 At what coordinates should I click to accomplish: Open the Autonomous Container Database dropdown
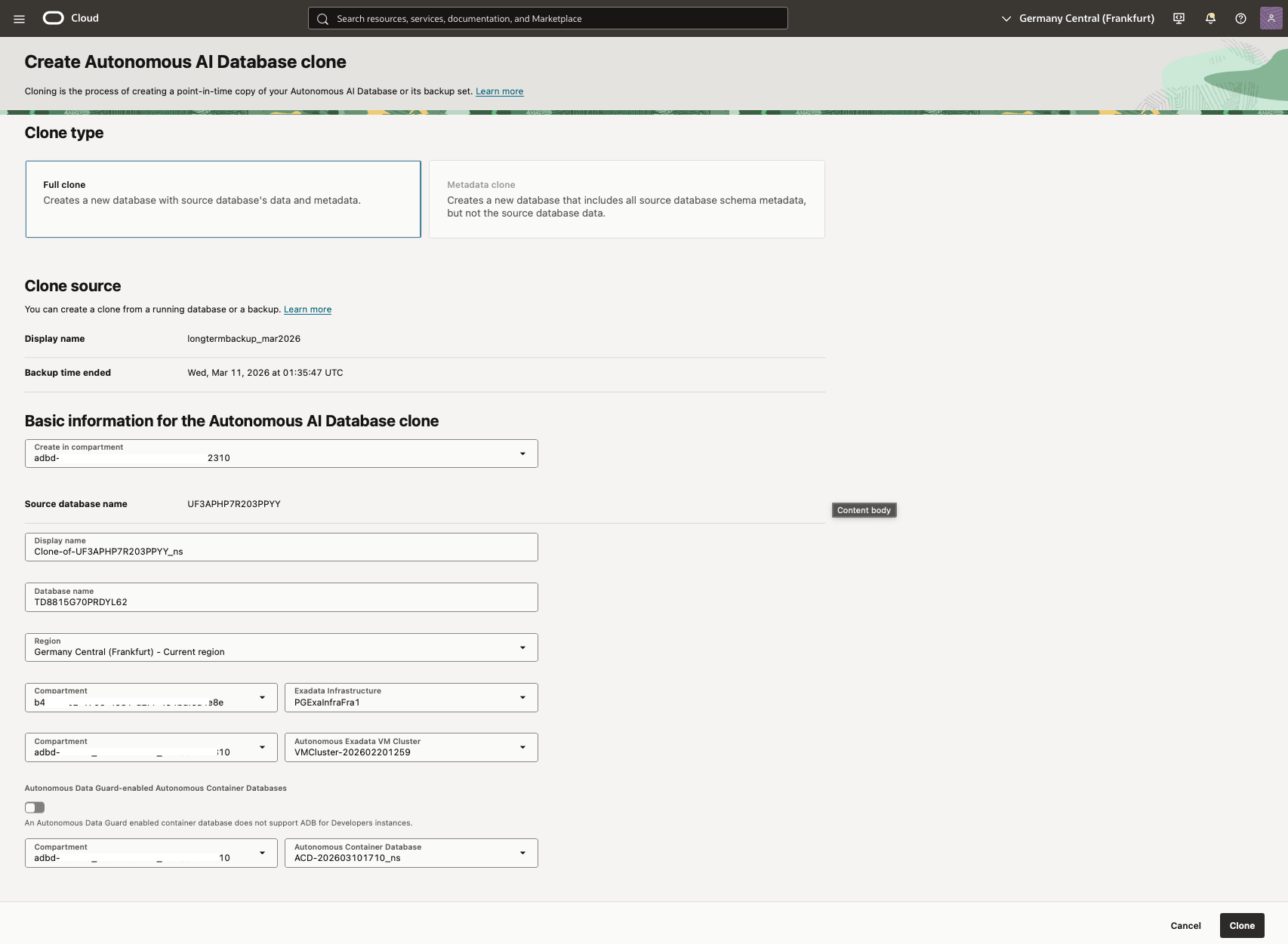[411, 853]
